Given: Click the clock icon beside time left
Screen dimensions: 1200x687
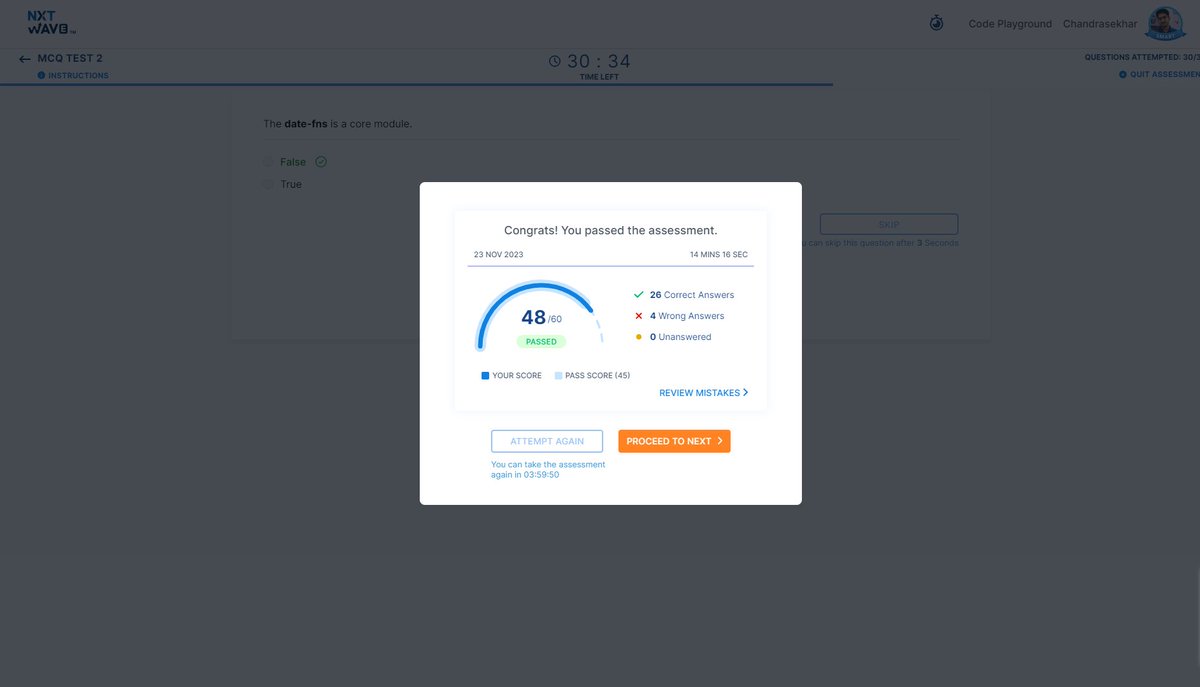Looking at the screenshot, I should pyautogui.click(x=555, y=61).
